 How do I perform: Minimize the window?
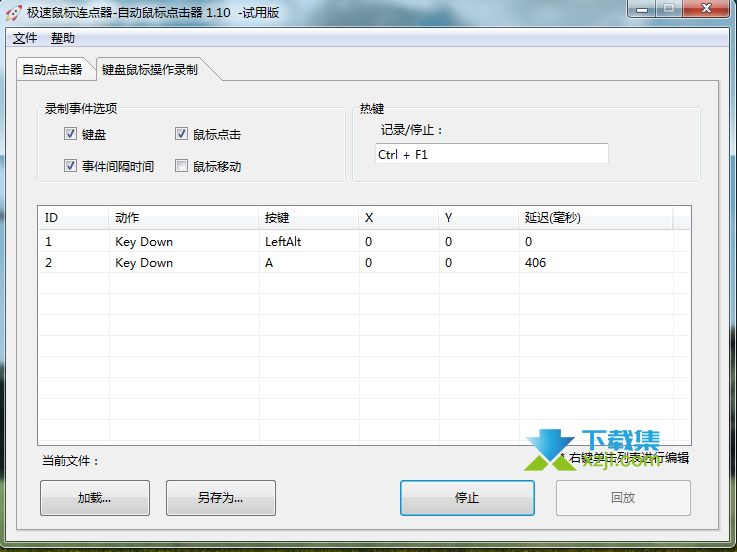tap(642, 9)
